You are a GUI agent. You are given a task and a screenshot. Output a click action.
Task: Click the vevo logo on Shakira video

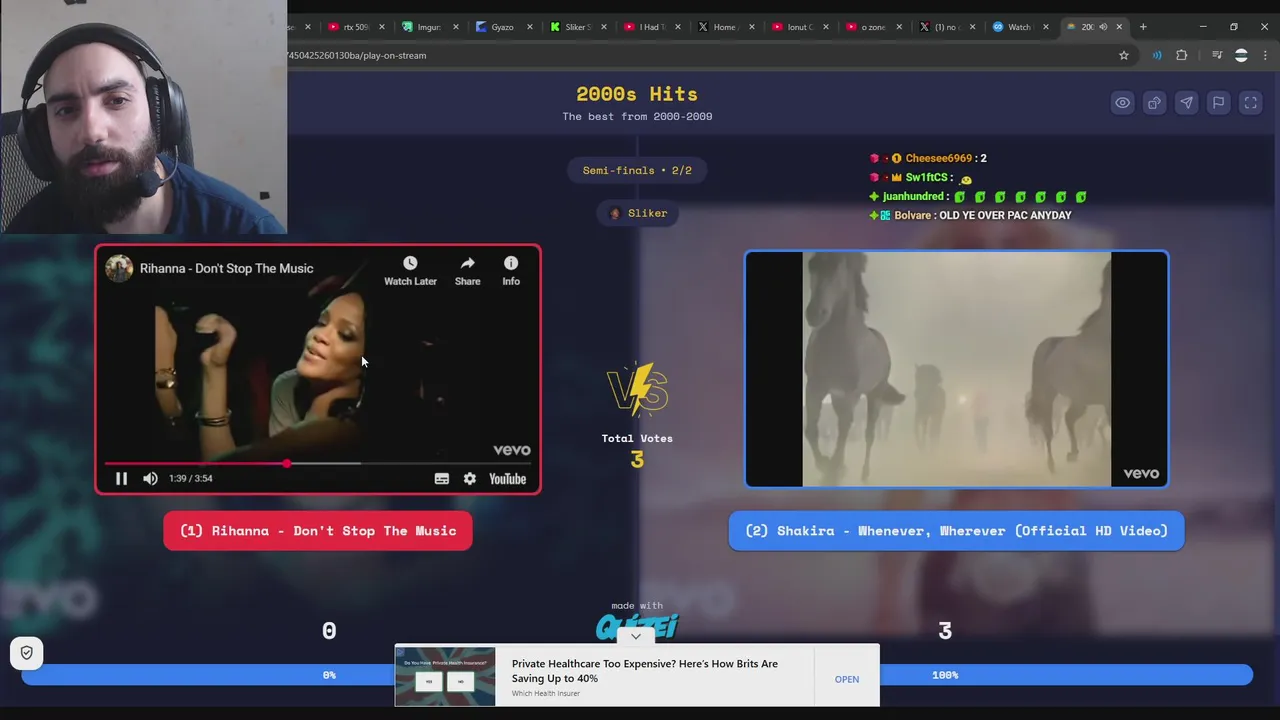[x=1141, y=474]
